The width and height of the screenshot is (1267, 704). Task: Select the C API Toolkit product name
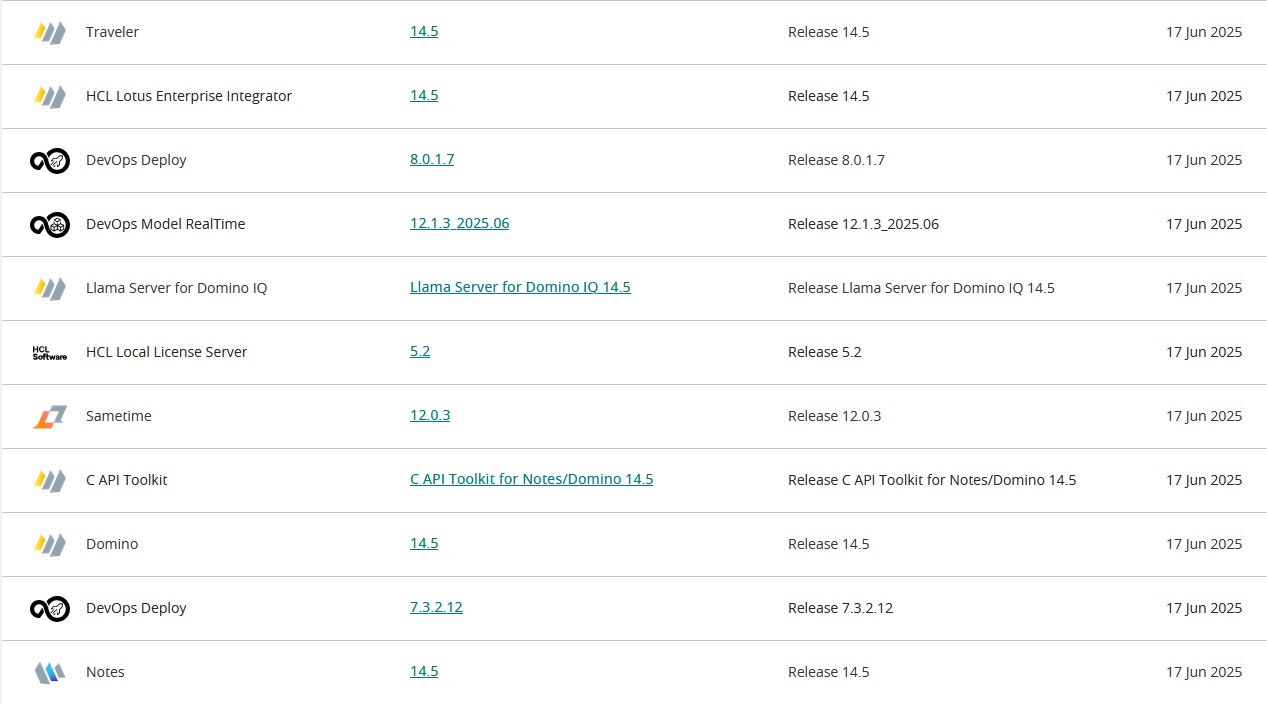click(x=126, y=480)
